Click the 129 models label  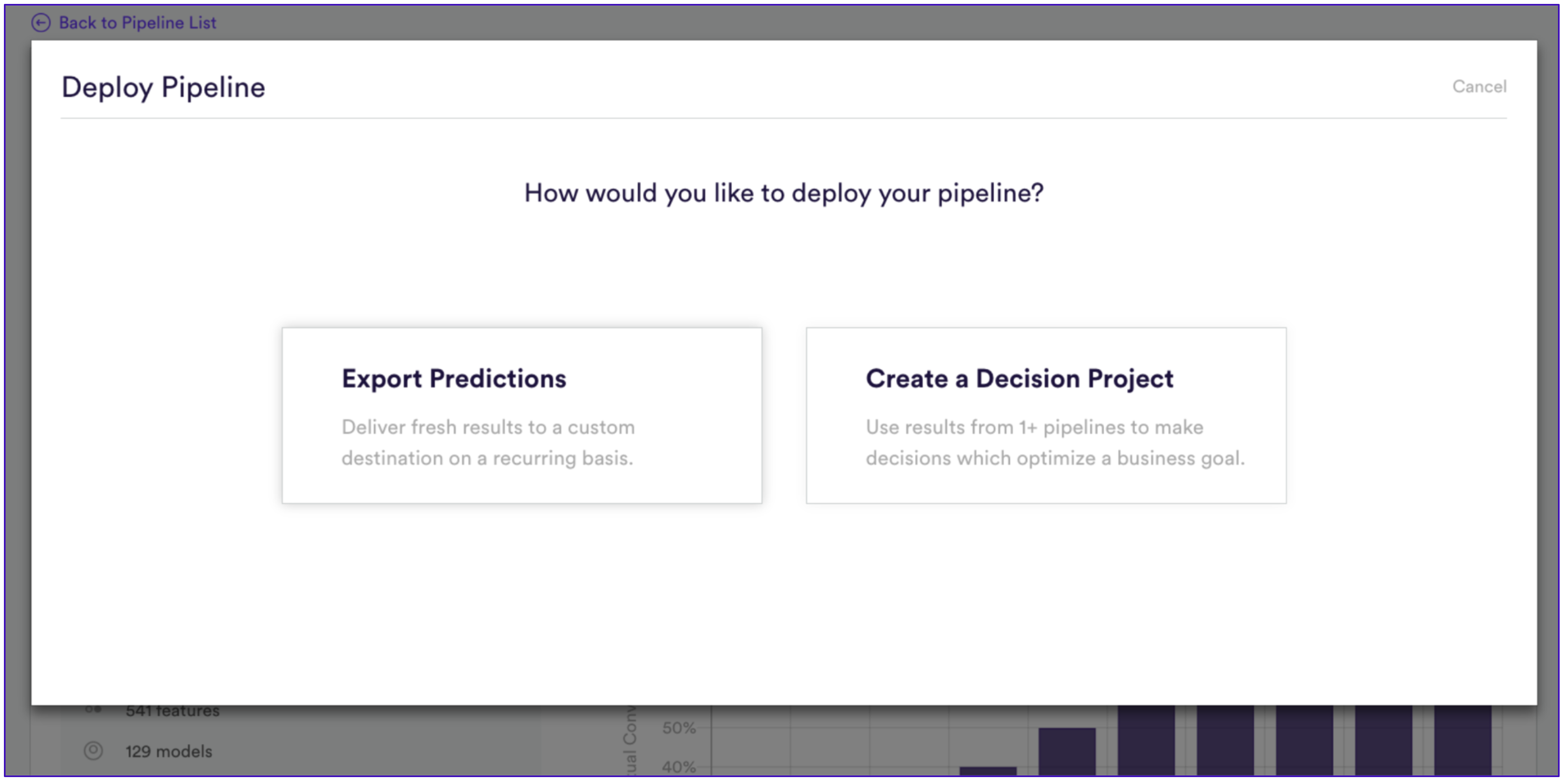(168, 751)
